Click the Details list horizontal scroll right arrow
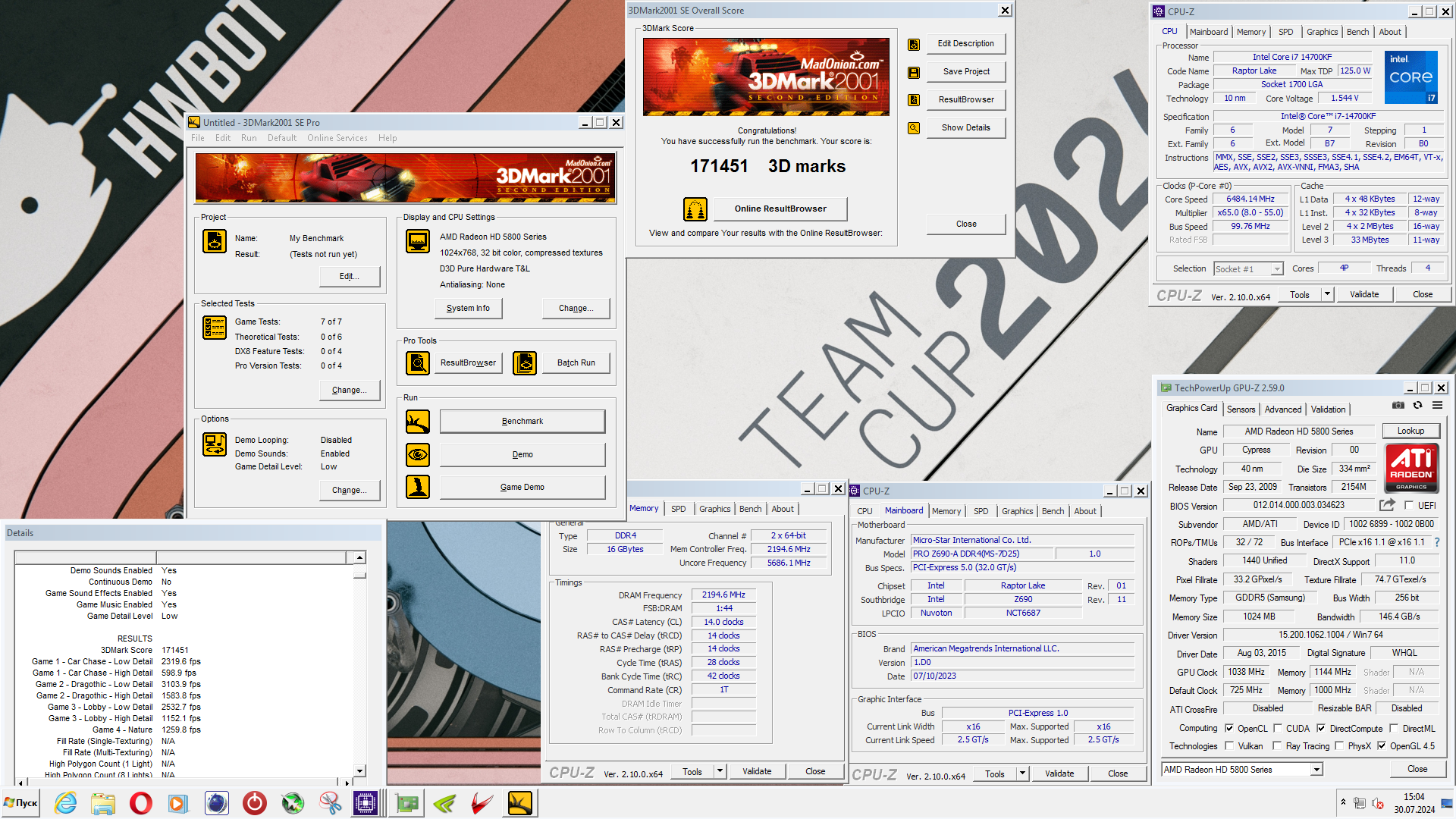Viewport: 1456px width, 819px height. [347, 782]
